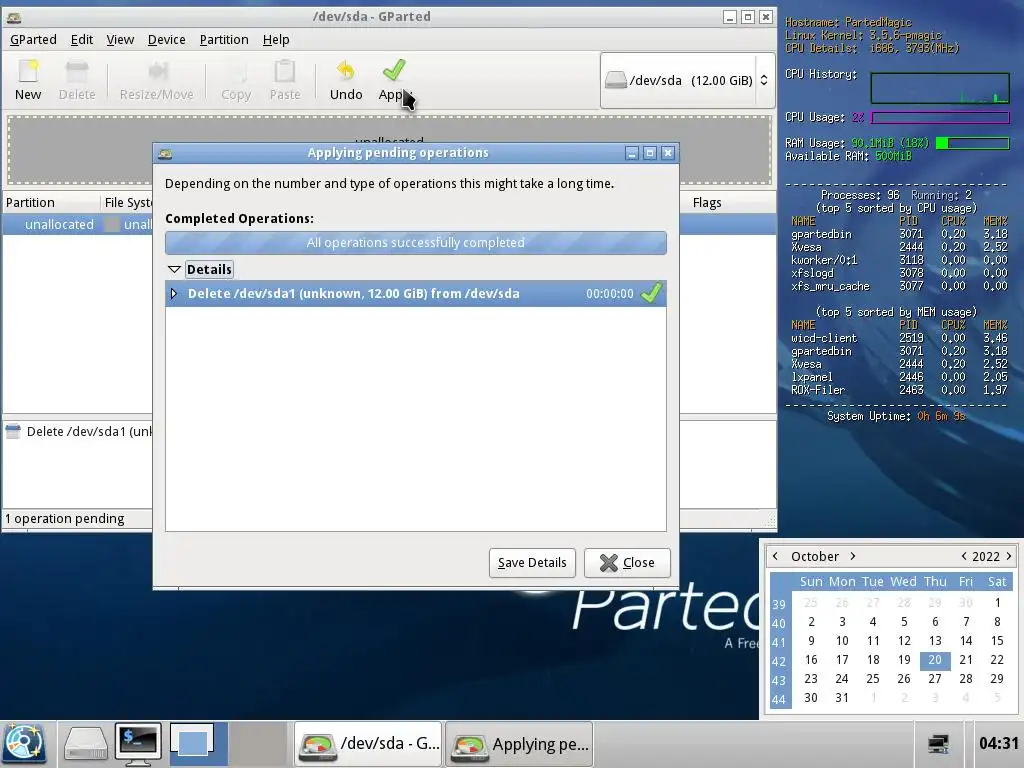Image resolution: width=1024 pixels, height=768 pixels.
Task: Click the Apply green checkmark icon
Action: (x=394, y=70)
